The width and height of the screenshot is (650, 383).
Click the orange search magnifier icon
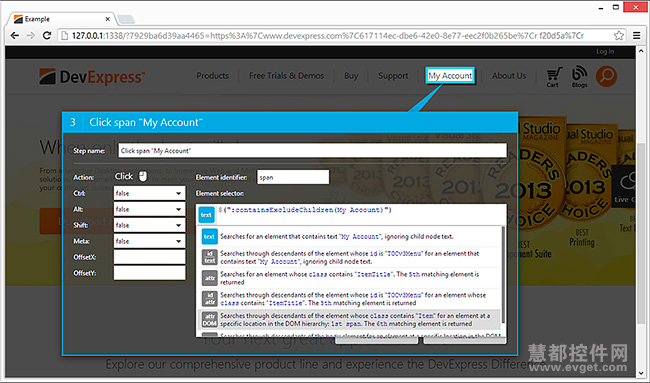(606, 76)
